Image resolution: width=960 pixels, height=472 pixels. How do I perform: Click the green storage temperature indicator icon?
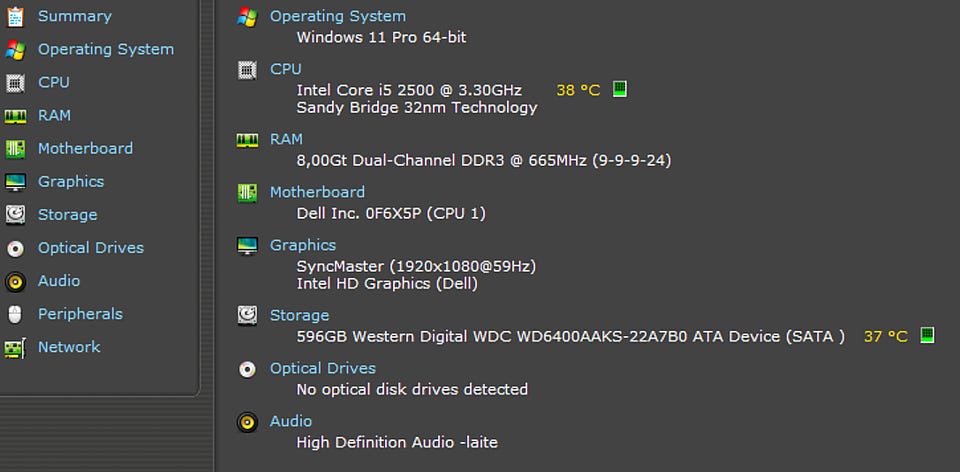click(x=928, y=335)
